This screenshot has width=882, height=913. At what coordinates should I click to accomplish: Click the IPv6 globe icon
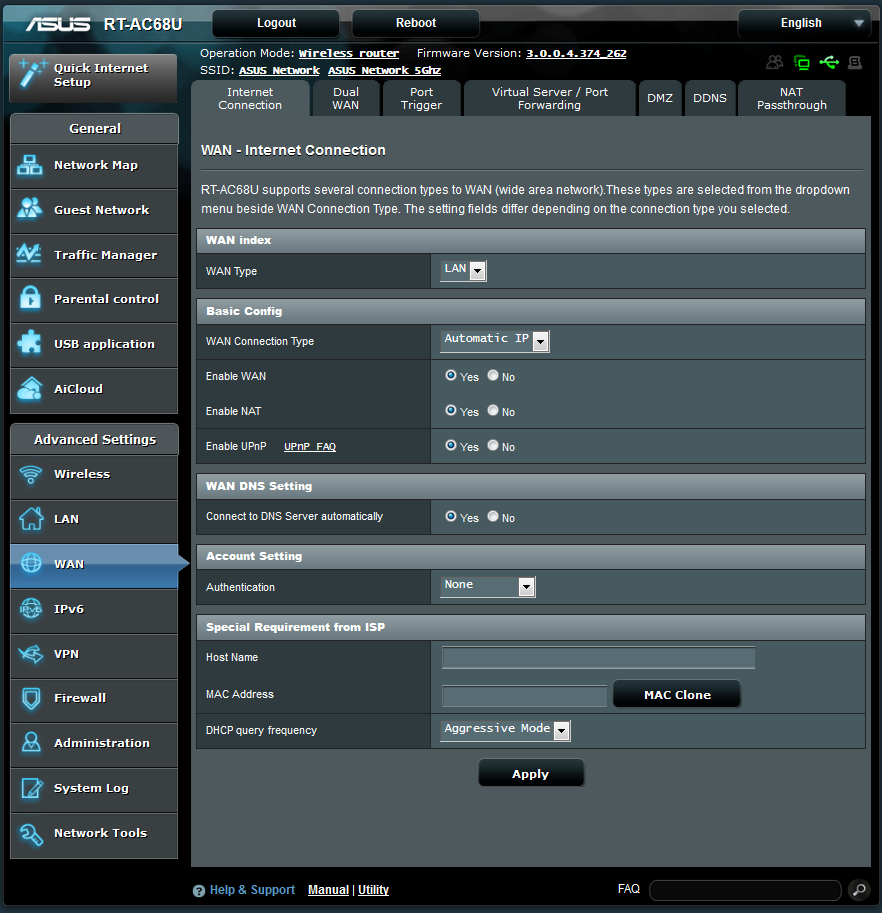[x=31, y=609]
